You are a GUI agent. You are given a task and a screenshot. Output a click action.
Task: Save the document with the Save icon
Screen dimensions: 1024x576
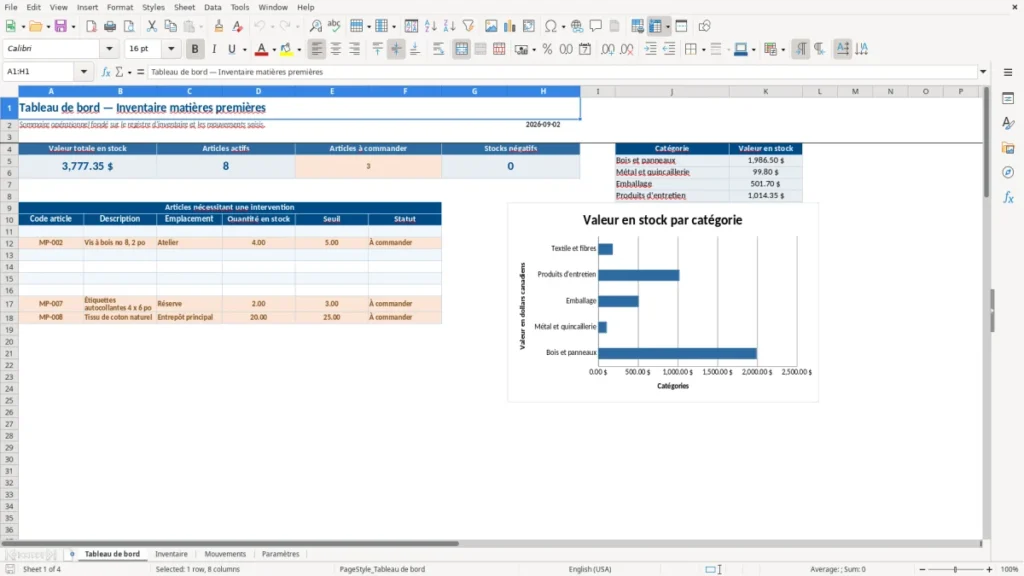pyautogui.click(x=61, y=26)
